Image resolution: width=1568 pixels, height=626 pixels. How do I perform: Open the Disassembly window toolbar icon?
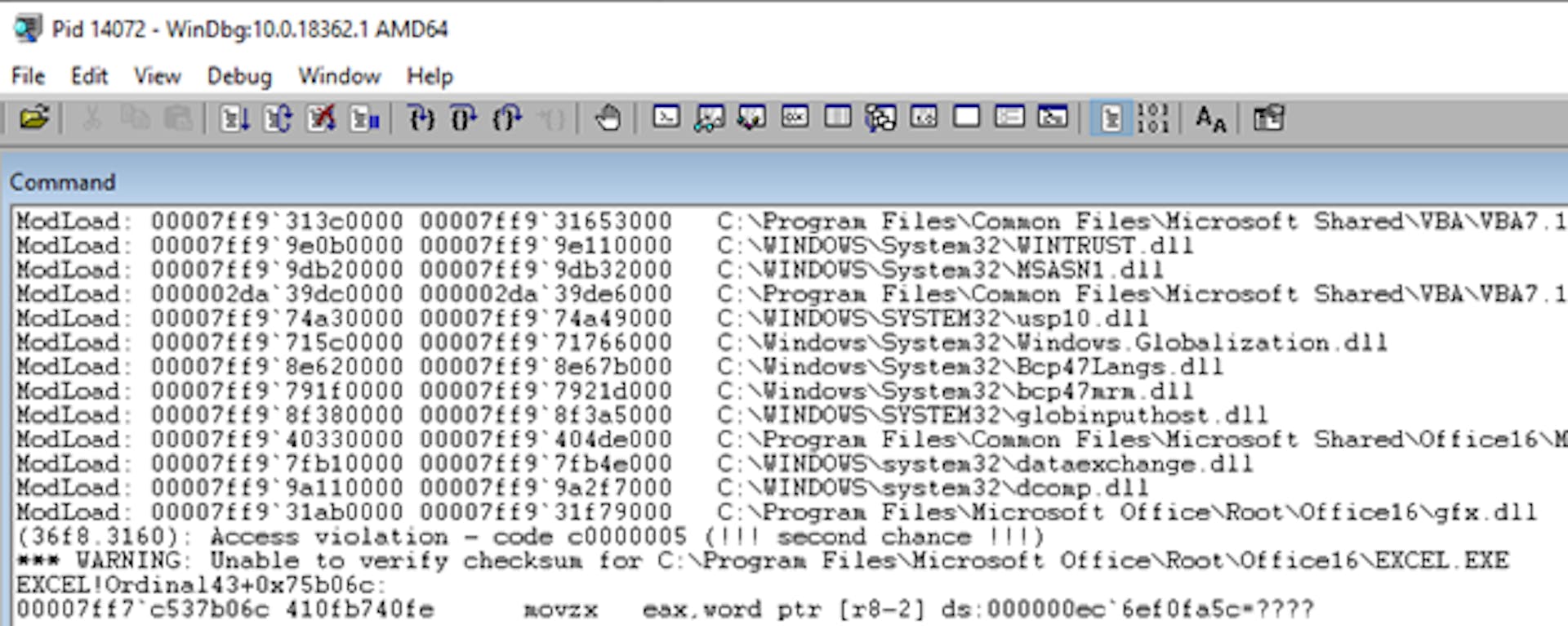924,117
